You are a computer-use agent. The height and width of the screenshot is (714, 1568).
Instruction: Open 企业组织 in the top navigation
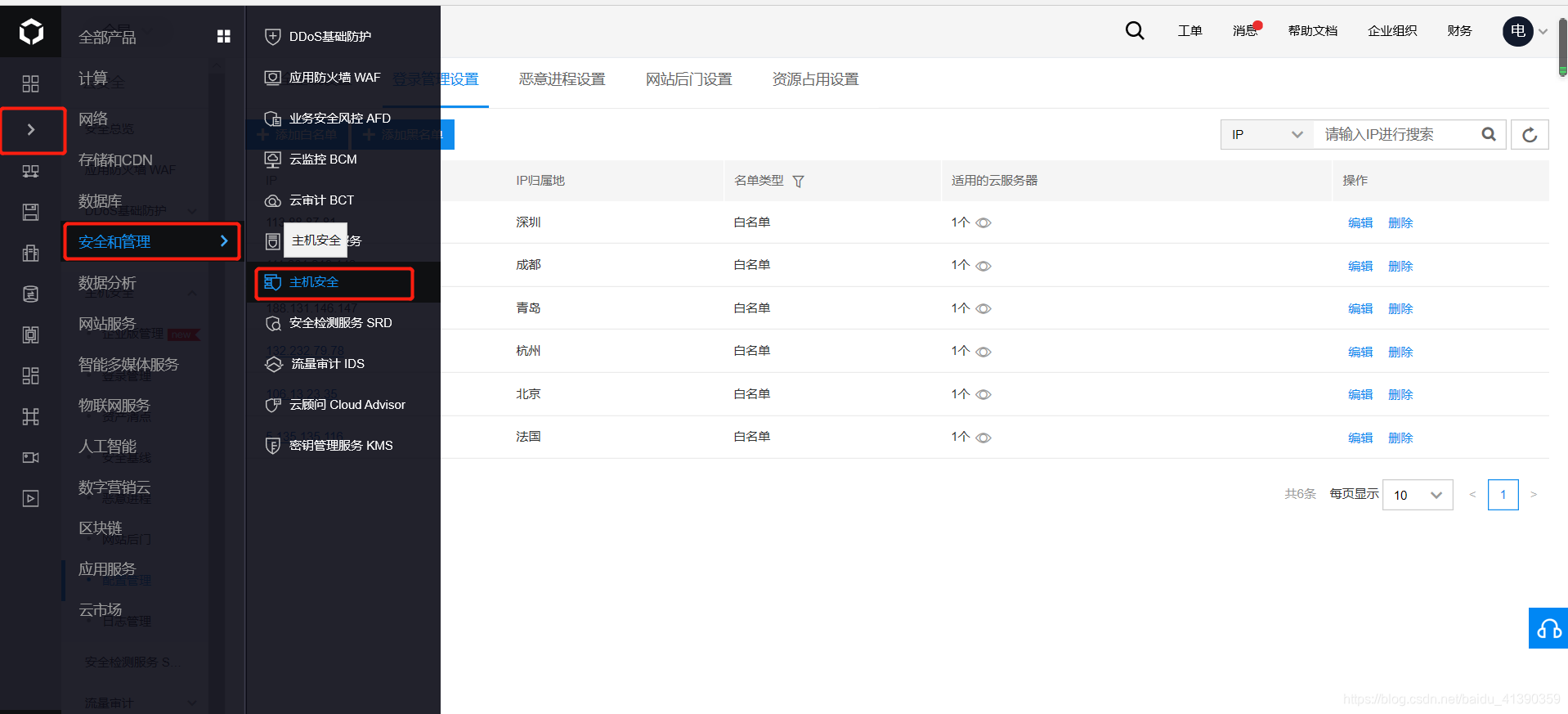tap(1392, 31)
